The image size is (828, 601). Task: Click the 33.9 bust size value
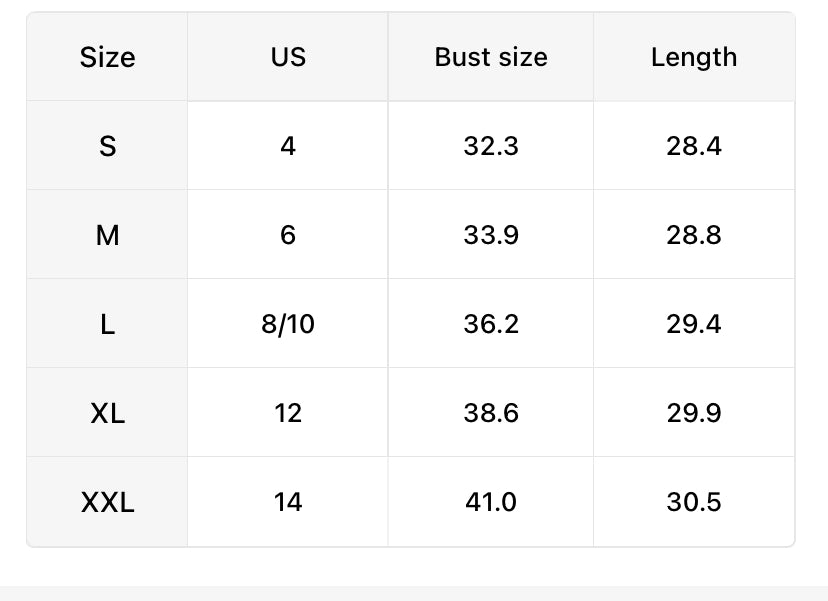tap(491, 235)
